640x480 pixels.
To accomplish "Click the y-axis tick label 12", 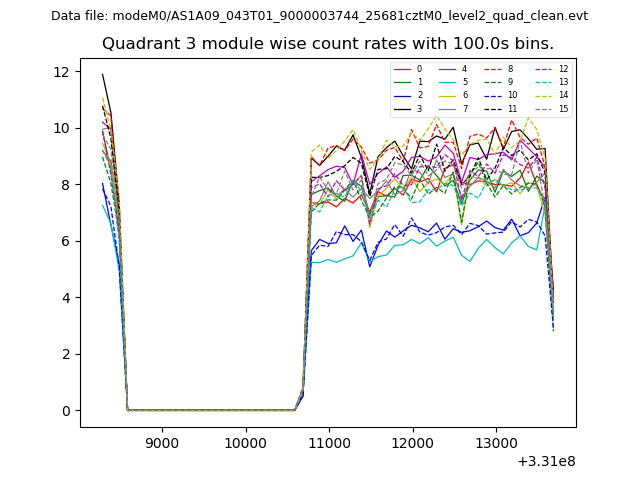I will point(61,72).
